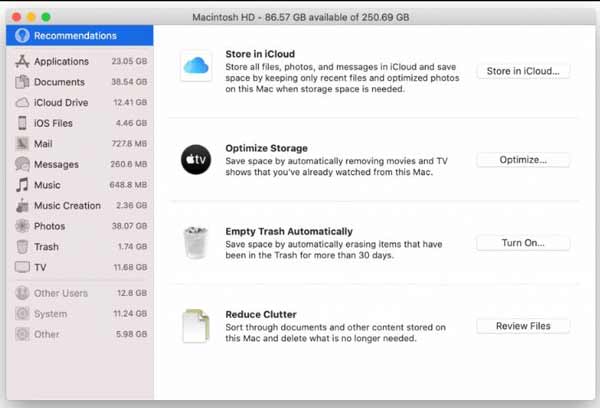Viewport: 600px width, 408px height.
Task: Click the 727.8 MB size value
Action: click(x=129, y=144)
